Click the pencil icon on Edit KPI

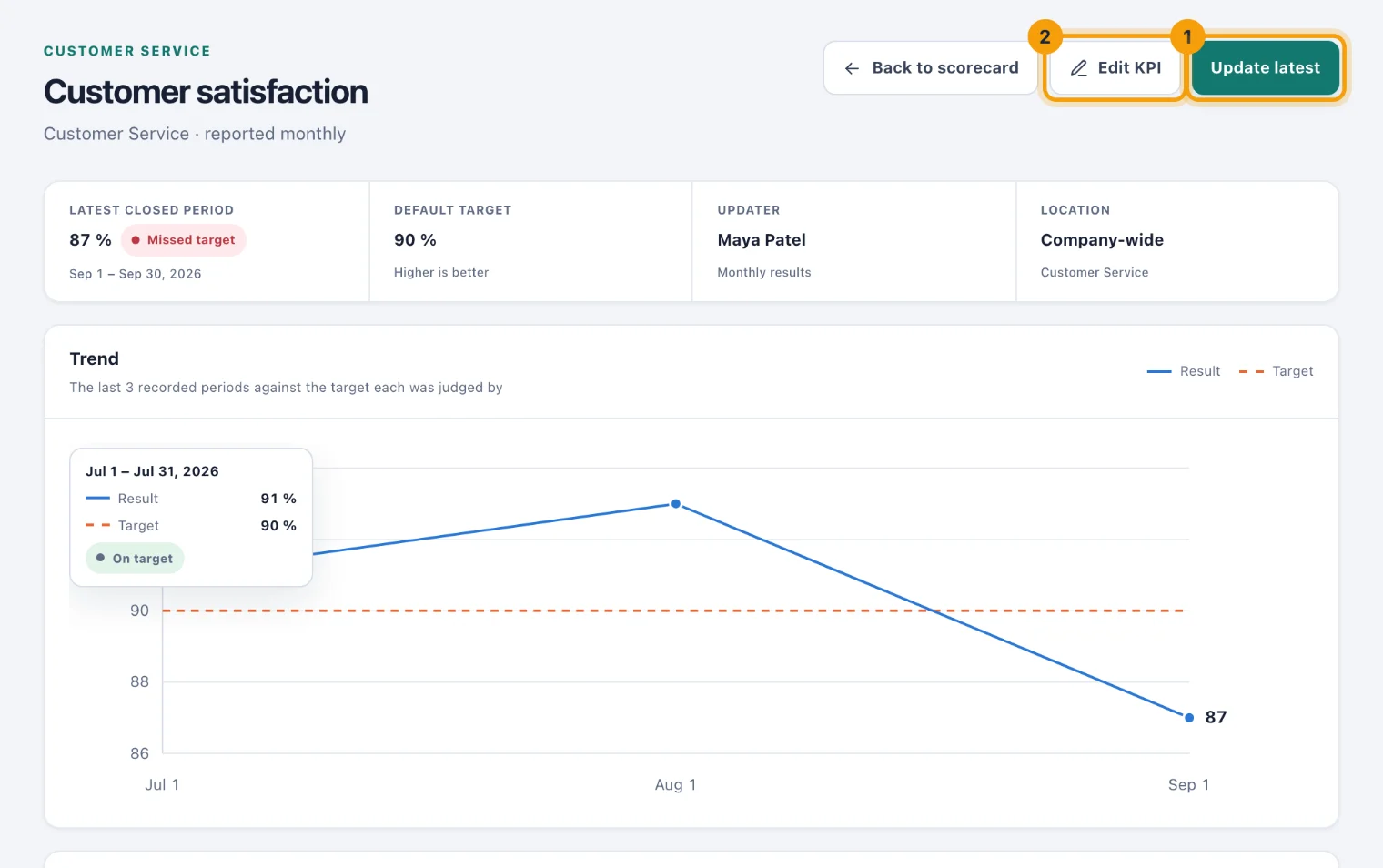tap(1079, 68)
